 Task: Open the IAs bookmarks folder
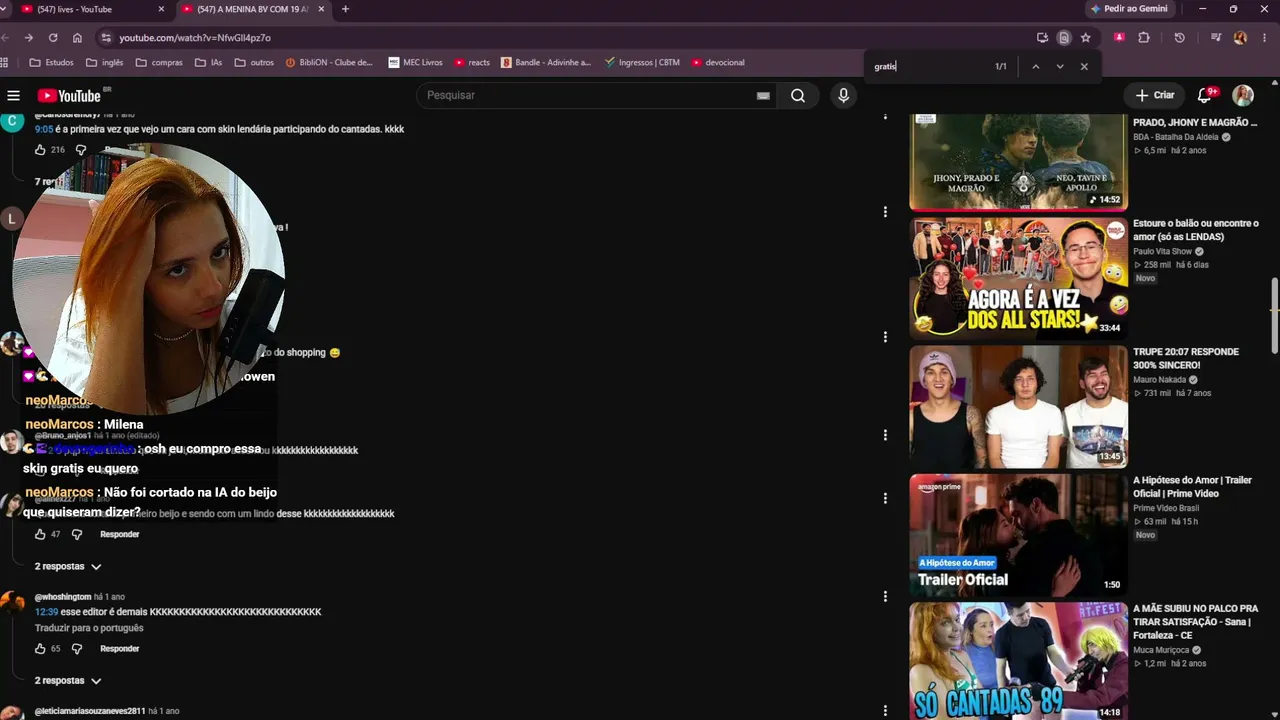click(x=208, y=62)
